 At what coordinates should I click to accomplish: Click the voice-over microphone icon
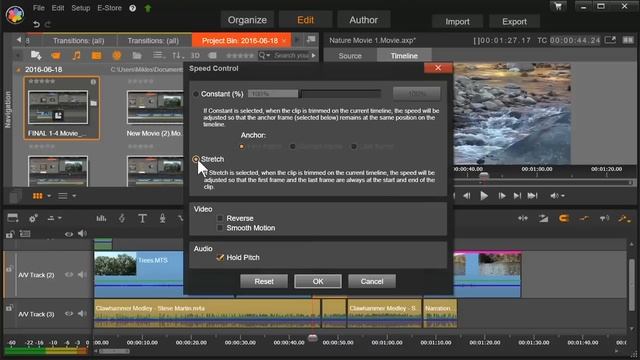click(x=162, y=219)
